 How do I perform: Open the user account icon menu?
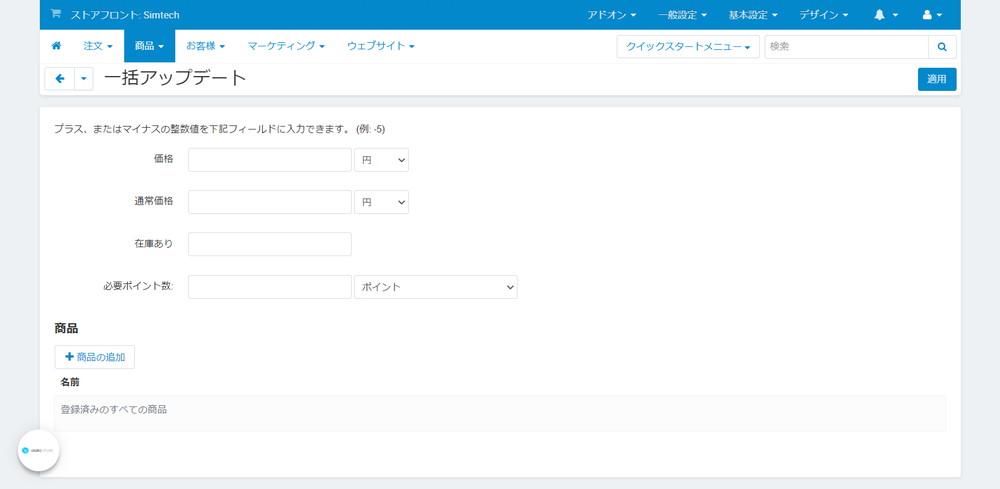tap(932, 15)
